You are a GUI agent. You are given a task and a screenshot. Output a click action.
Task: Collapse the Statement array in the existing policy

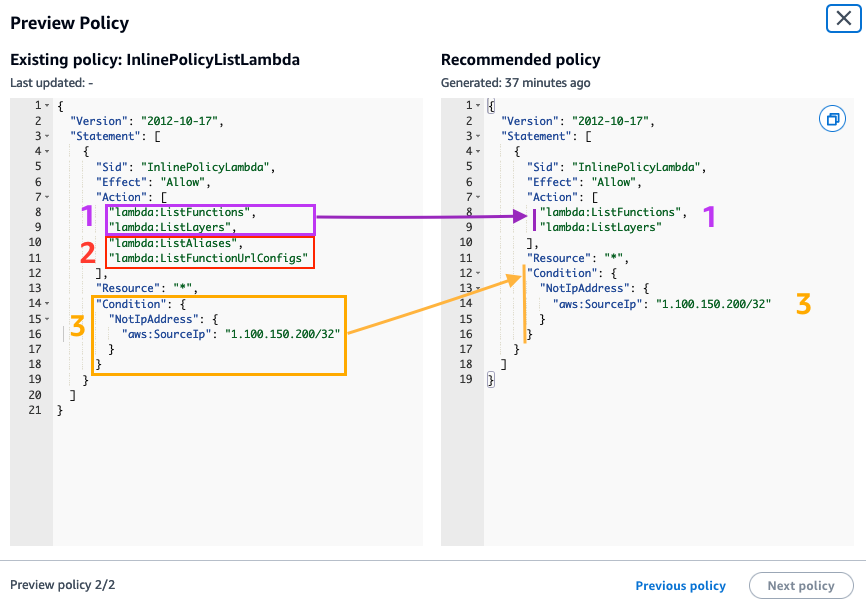tap(47, 135)
